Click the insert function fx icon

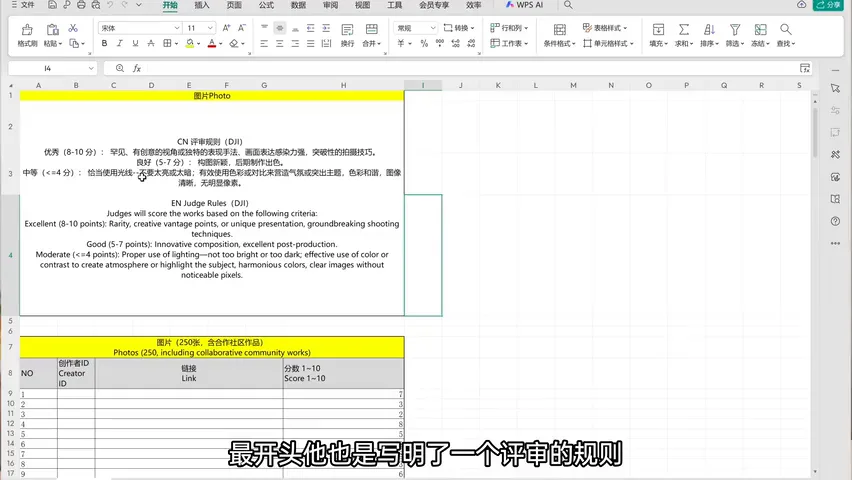pos(137,68)
